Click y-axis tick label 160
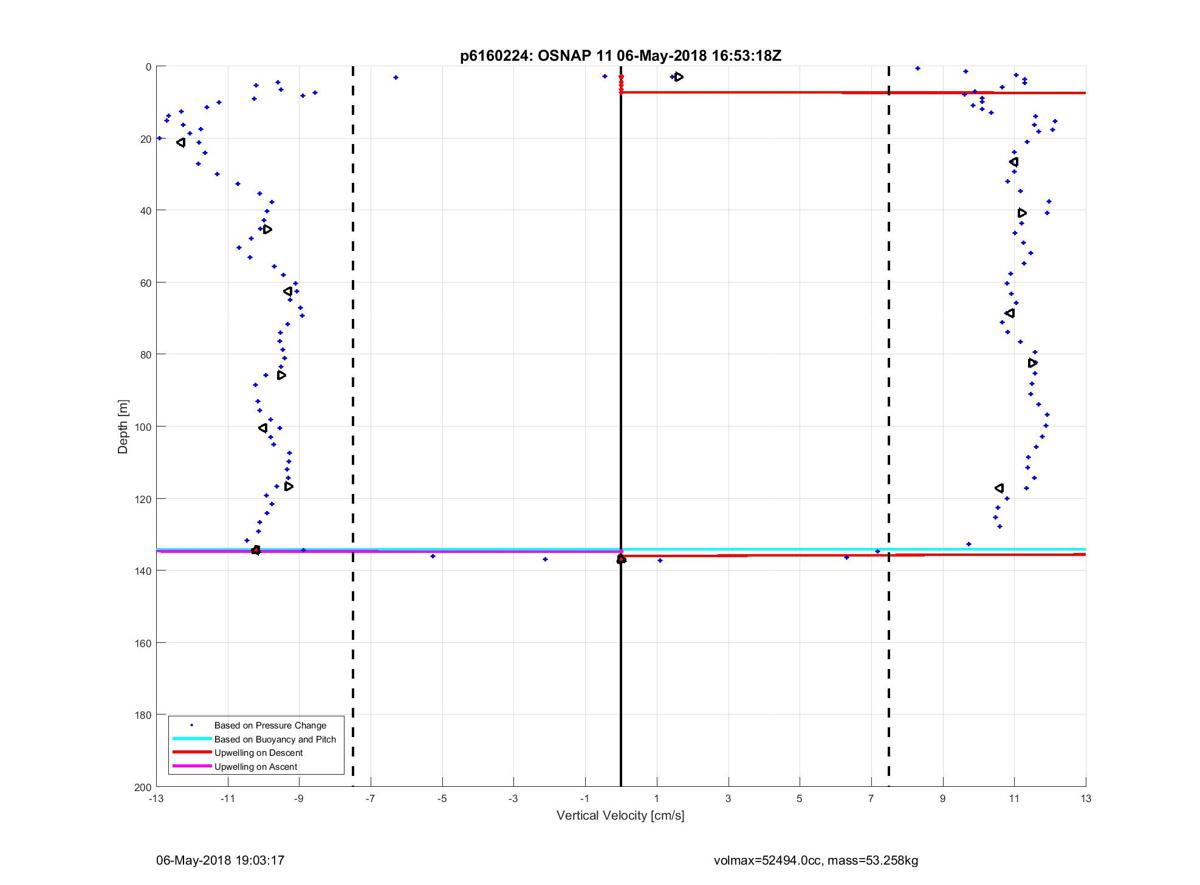 click(x=142, y=643)
